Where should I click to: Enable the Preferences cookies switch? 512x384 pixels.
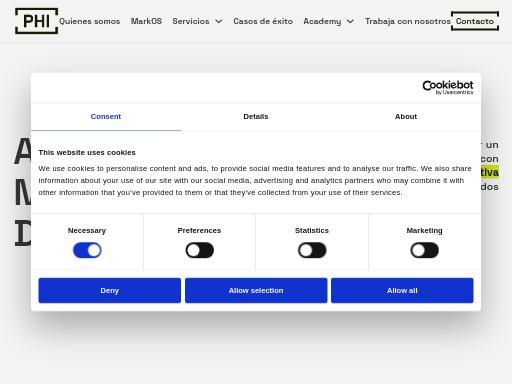click(199, 250)
